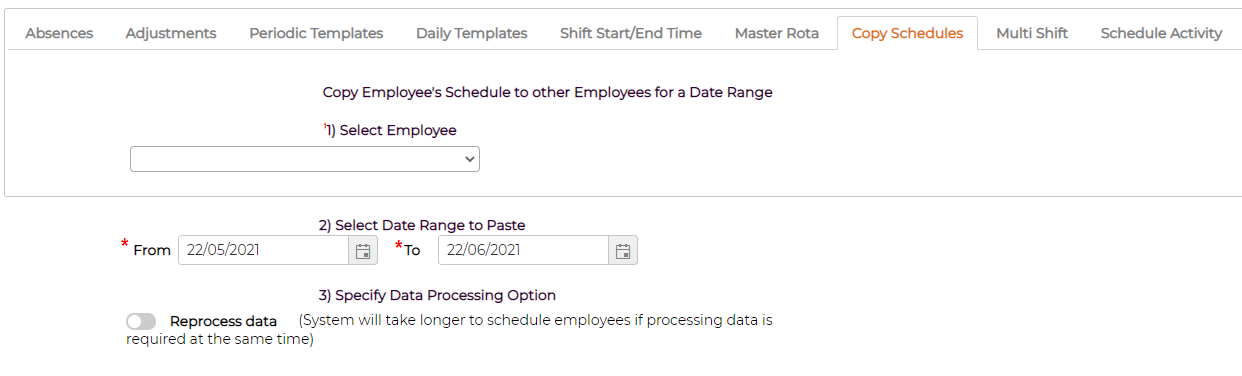
Task: Switch to the Master Rota tab
Action: tap(777, 33)
